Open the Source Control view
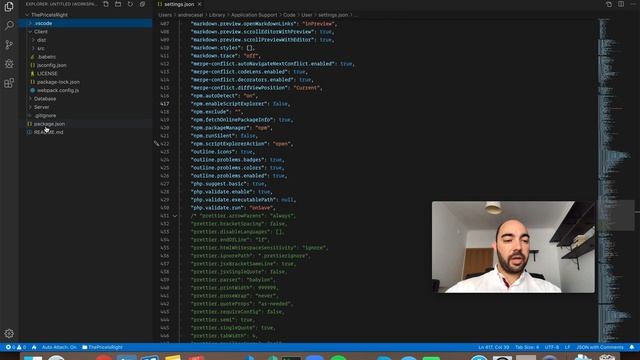The width and height of the screenshot is (640, 360). (9, 44)
